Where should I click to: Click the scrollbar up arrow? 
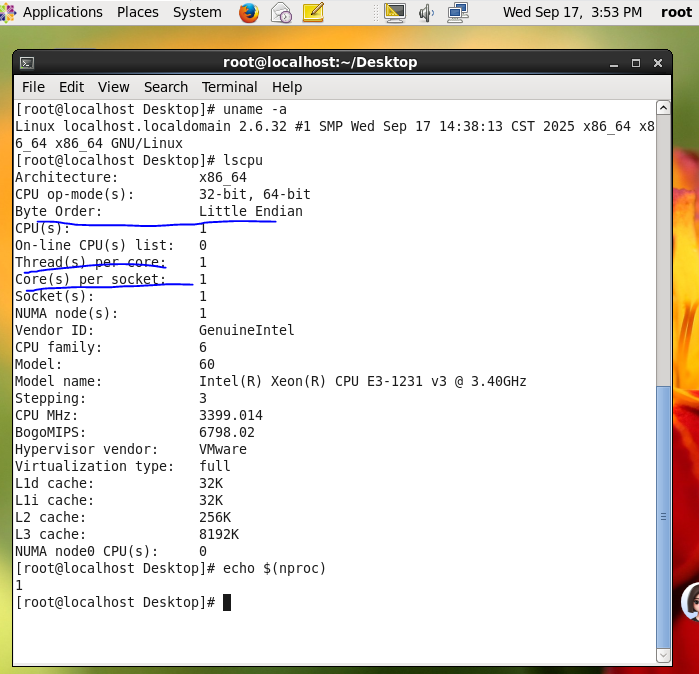tap(663, 108)
